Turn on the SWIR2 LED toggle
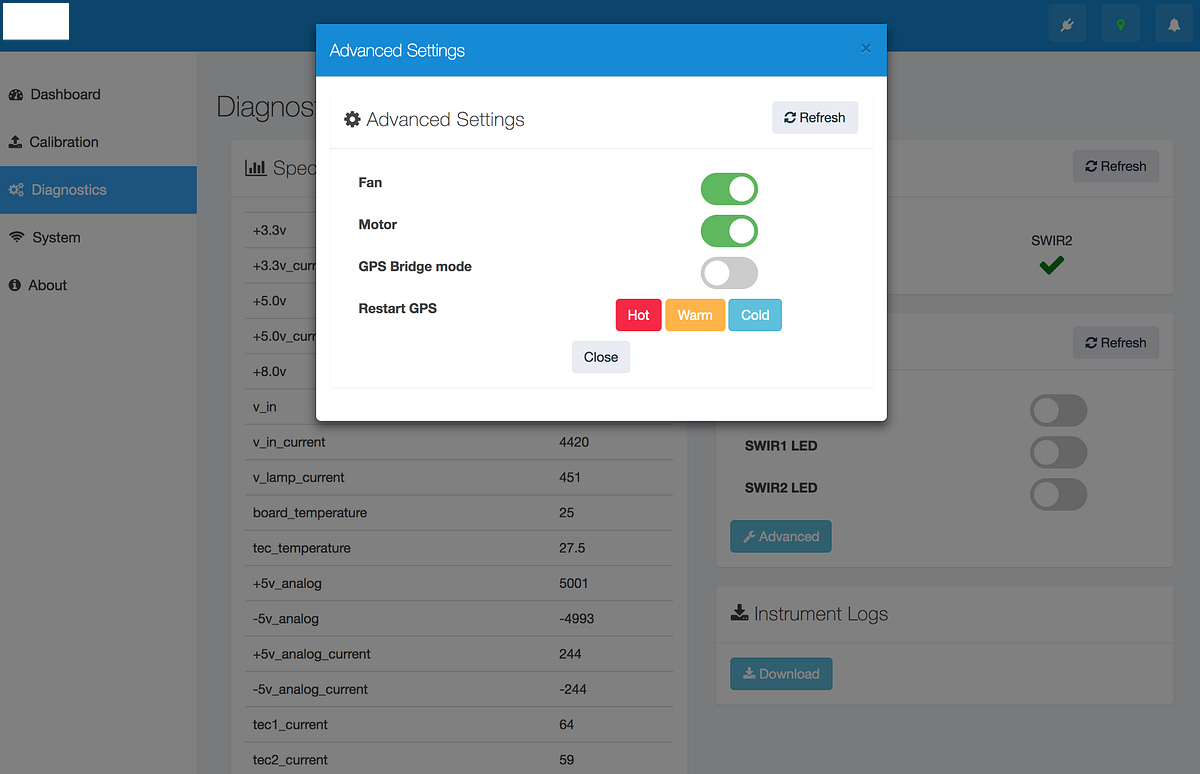Screen dimensions: 1200x774 pyautogui.click(x=1058, y=494)
